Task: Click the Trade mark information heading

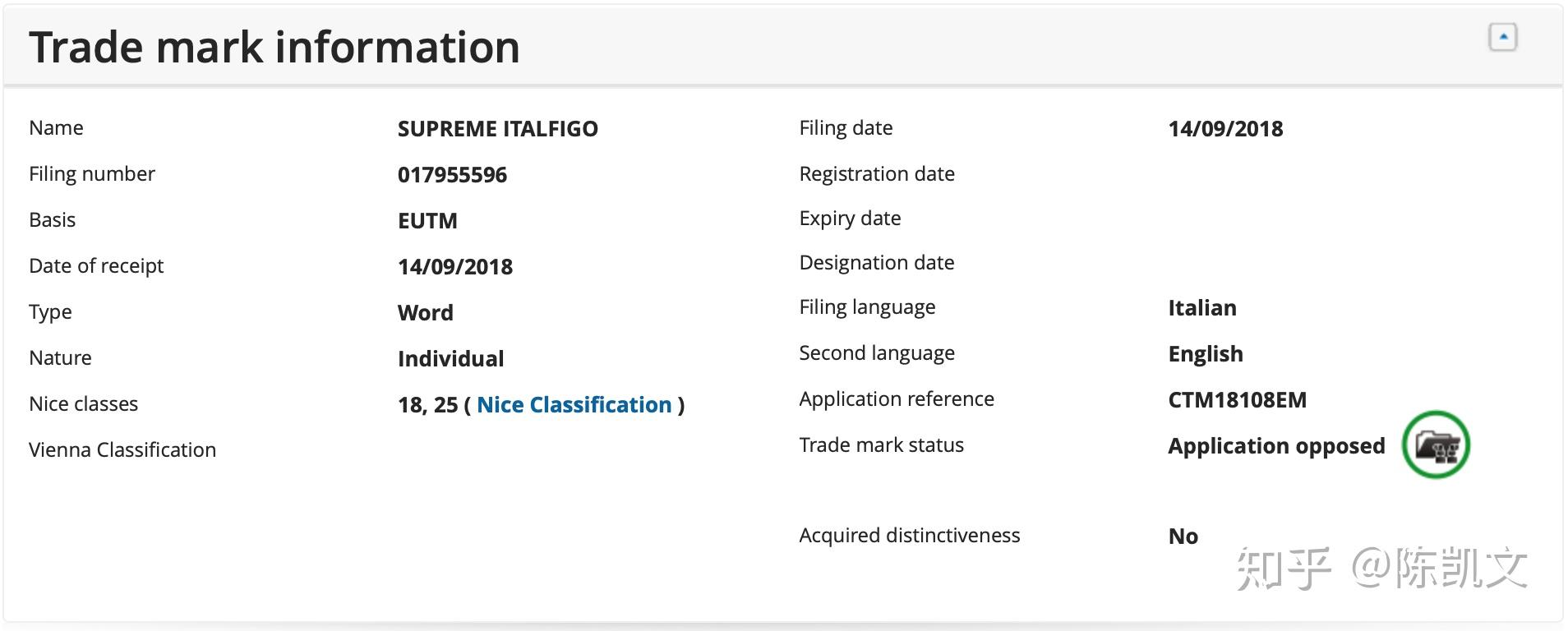Action: (x=274, y=47)
